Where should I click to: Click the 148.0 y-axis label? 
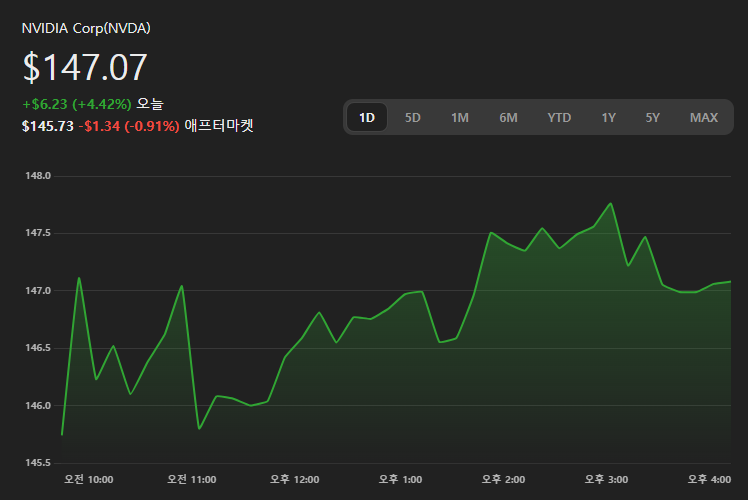(x=38, y=176)
